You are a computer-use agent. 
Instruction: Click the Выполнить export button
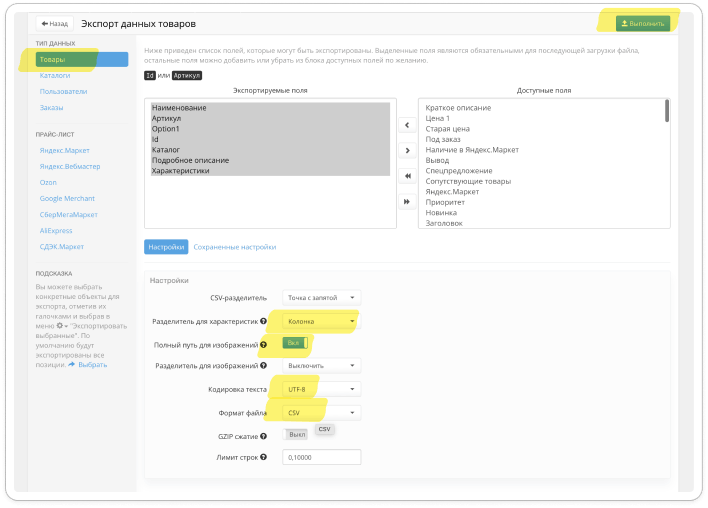click(643, 23)
